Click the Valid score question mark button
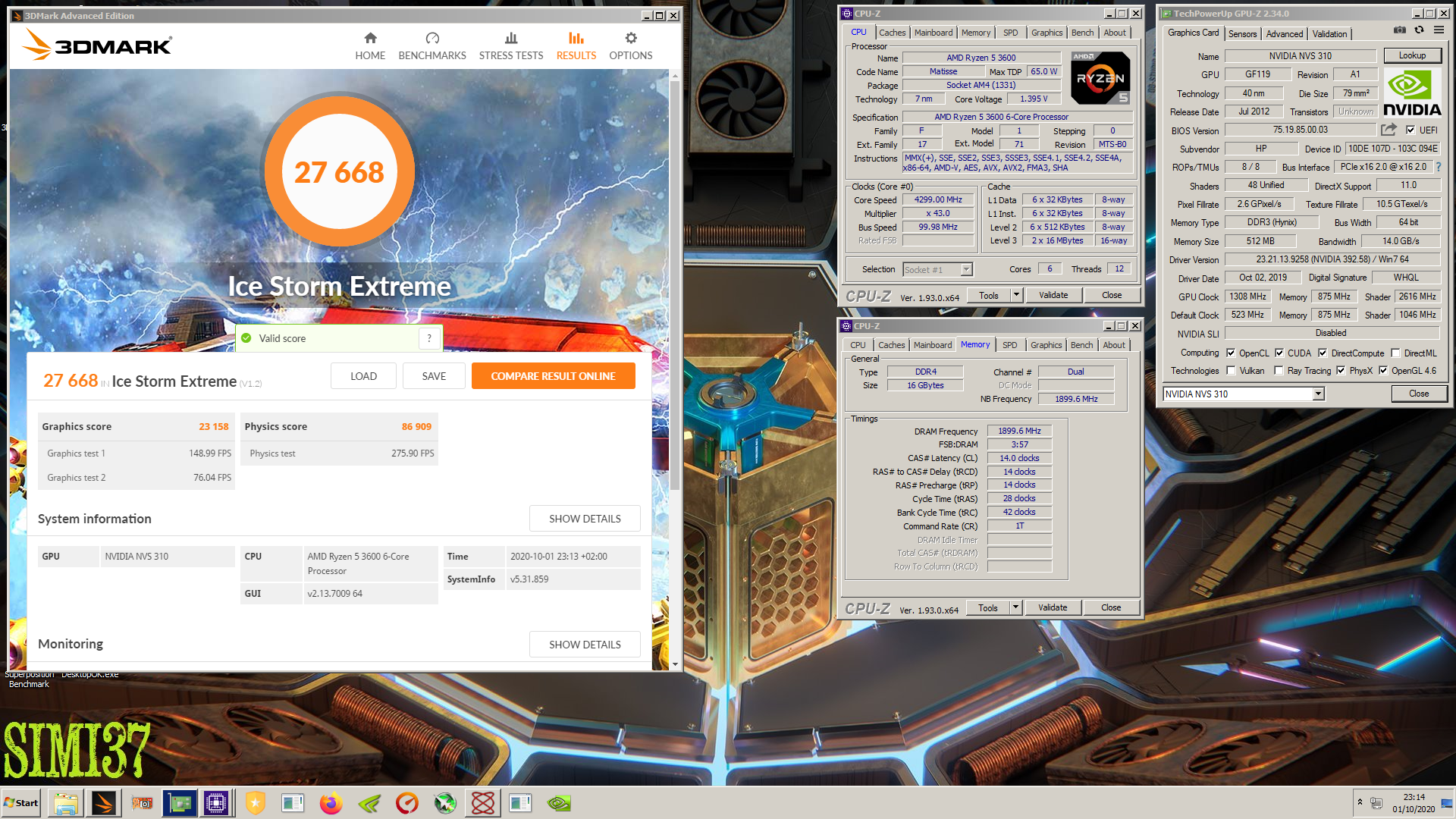The image size is (1456, 819). coord(429,338)
